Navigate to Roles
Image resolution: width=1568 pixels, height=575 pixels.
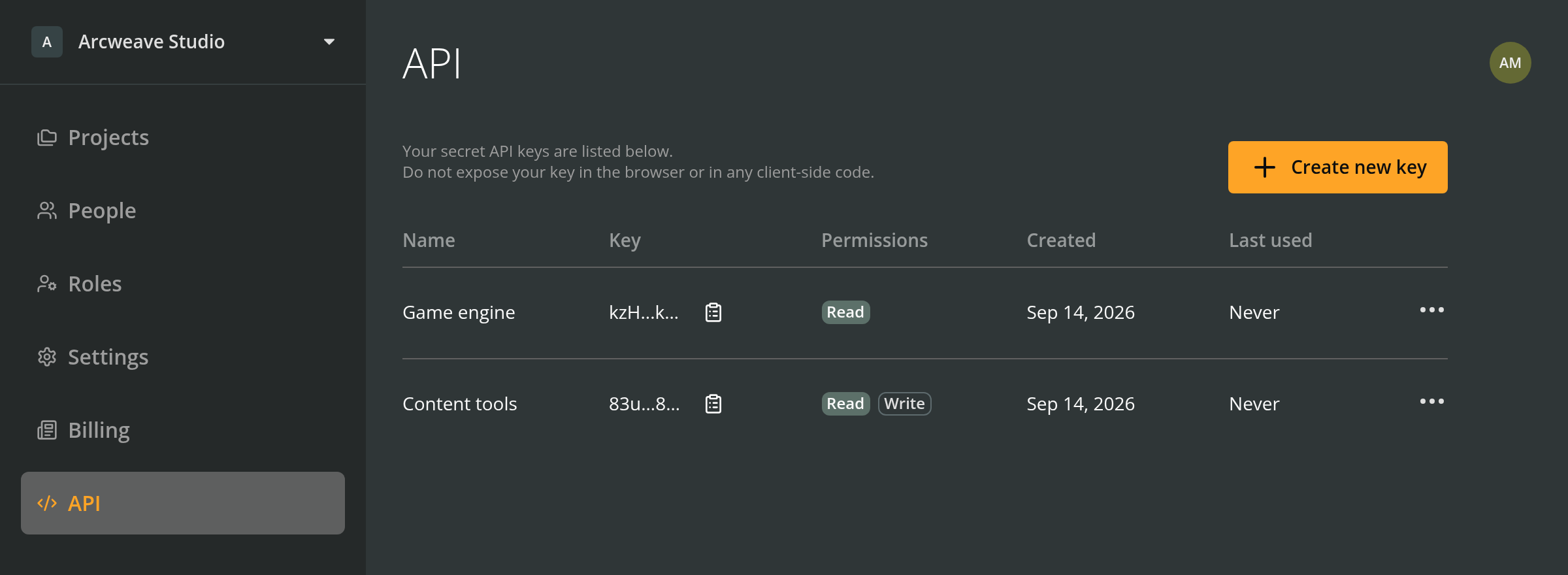pyautogui.click(x=183, y=284)
